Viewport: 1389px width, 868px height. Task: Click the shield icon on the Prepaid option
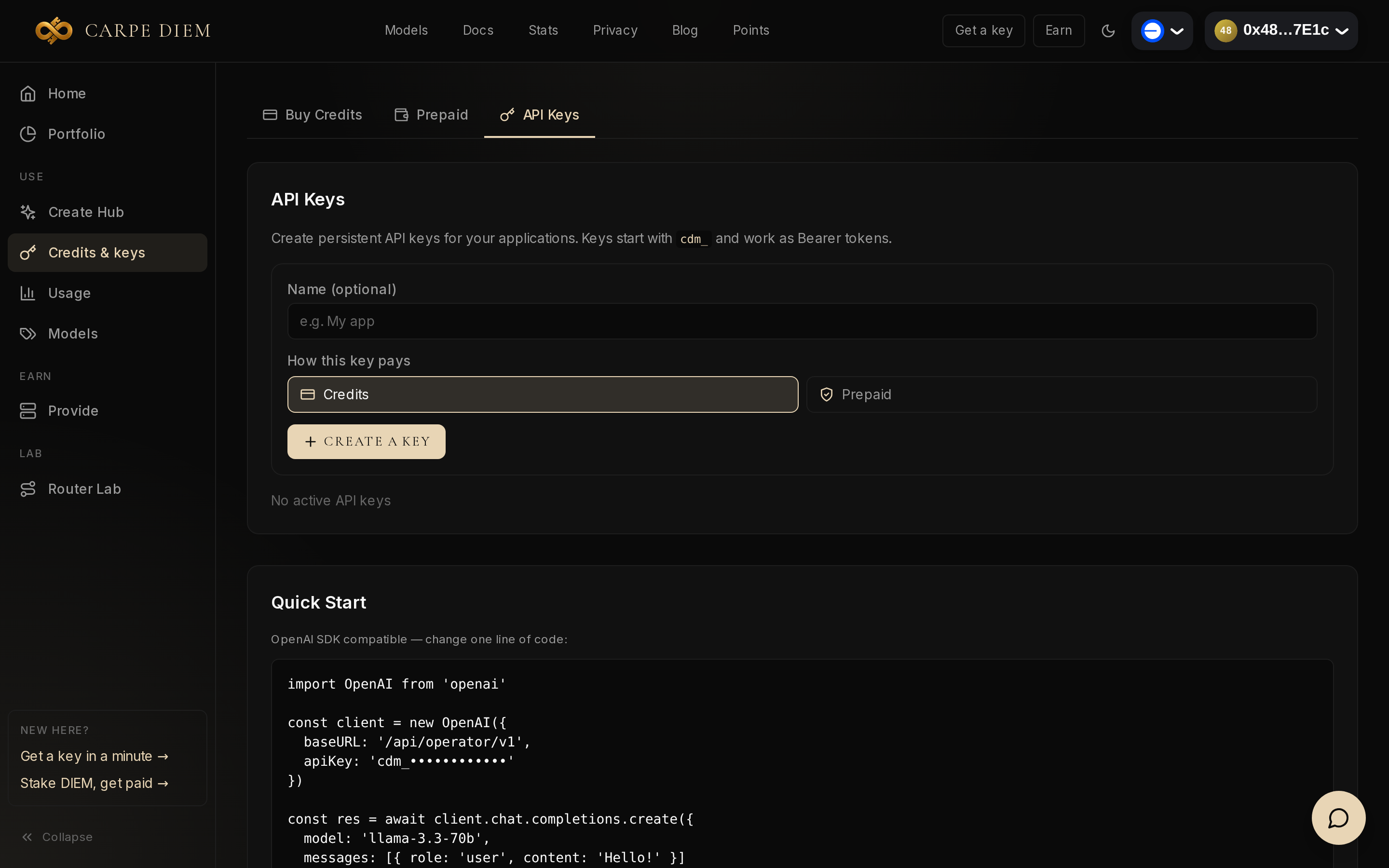[x=826, y=394]
